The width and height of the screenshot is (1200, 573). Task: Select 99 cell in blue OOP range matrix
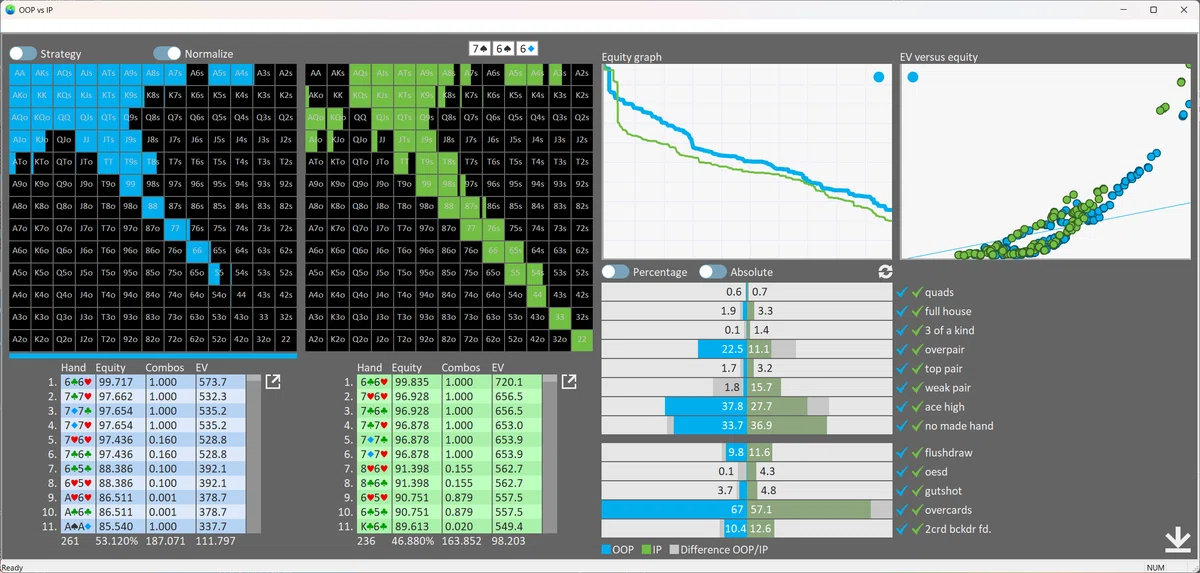tap(130, 184)
